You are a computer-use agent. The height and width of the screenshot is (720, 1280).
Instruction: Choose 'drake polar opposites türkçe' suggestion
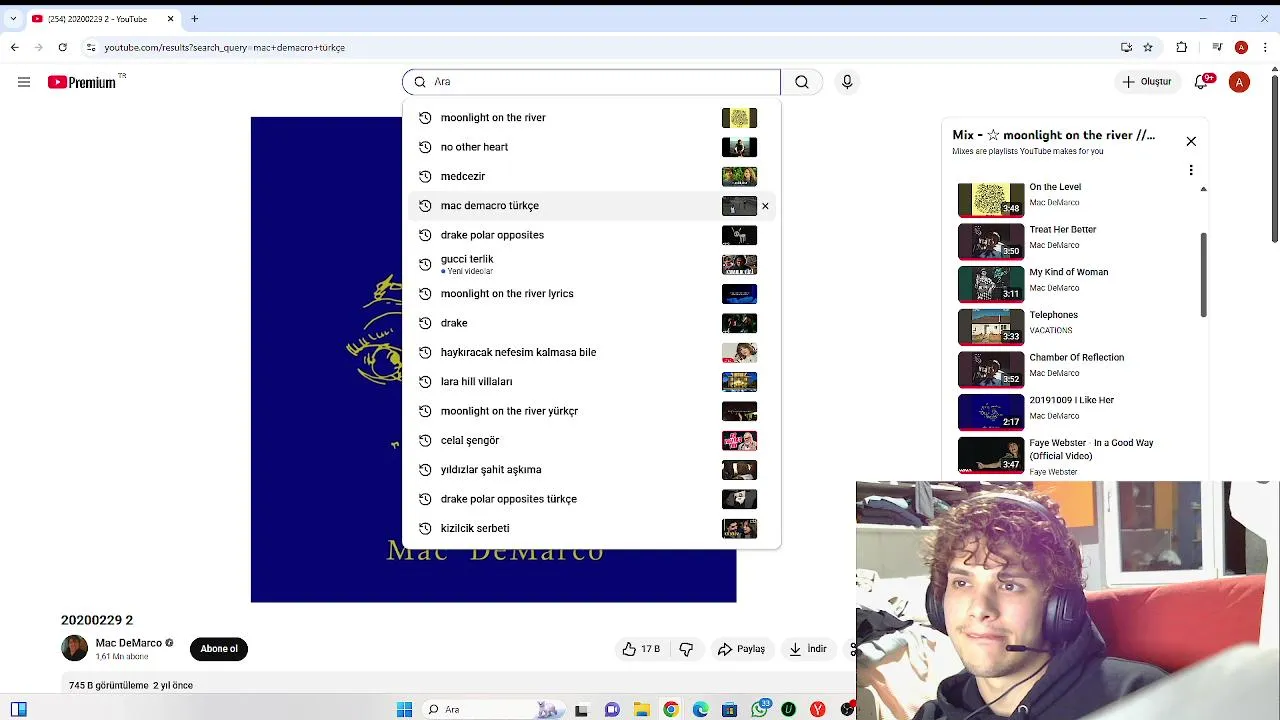pyautogui.click(x=591, y=499)
